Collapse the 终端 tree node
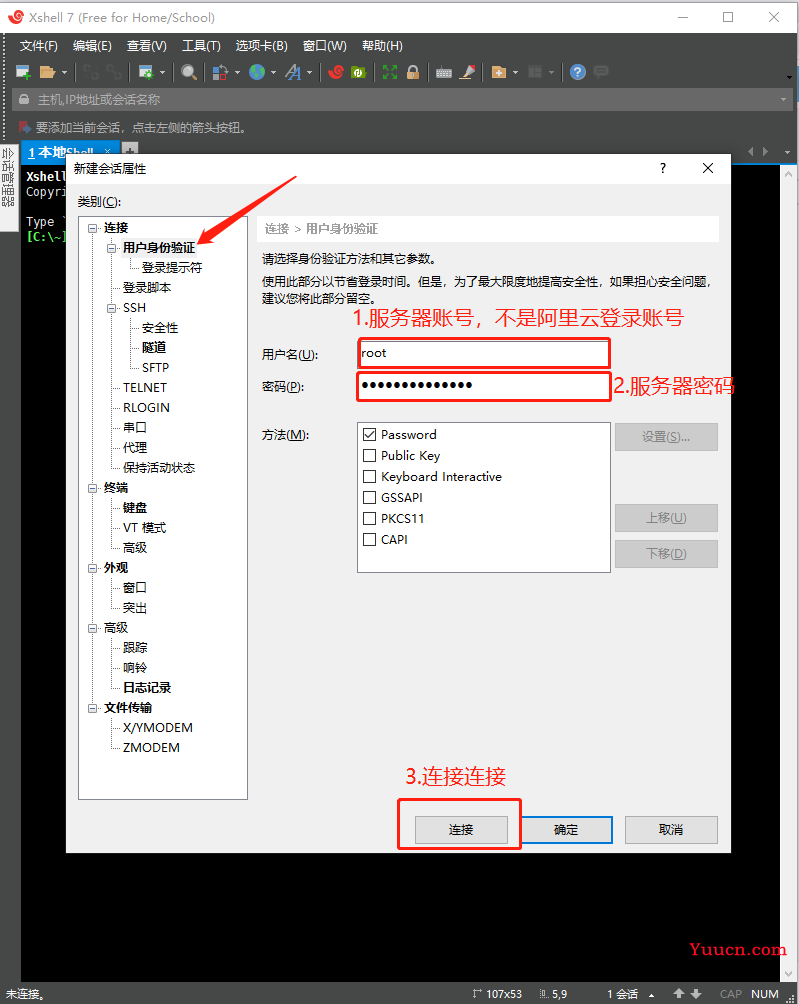Image resolution: width=799 pixels, height=1004 pixels. (93, 488)
